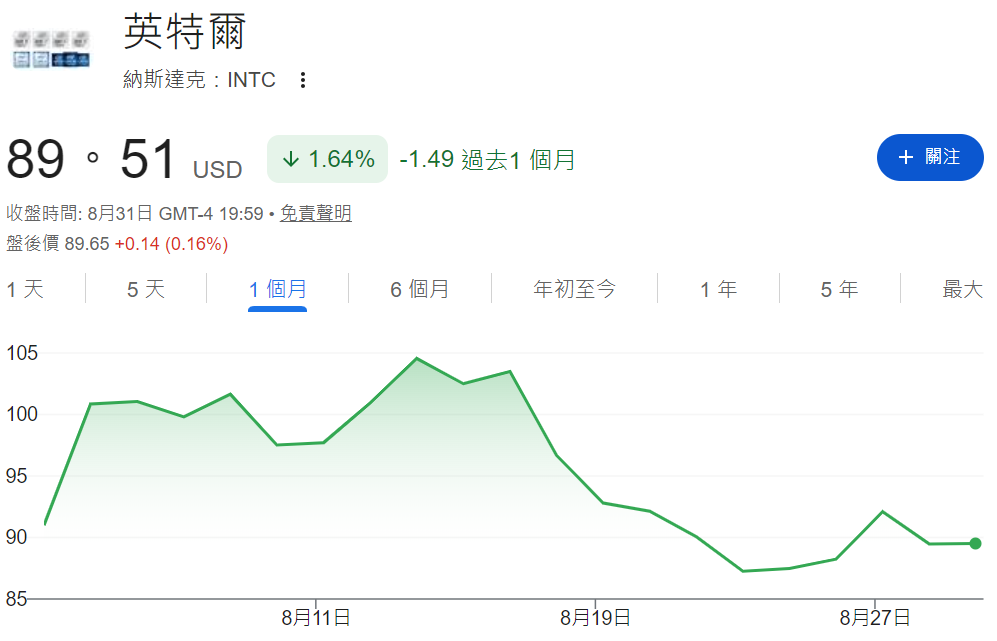Image resolution: width=997 pixels, height=641 pixels.
Task: Select the 1 個月 range tab
Action: click(x=277, y=289)
